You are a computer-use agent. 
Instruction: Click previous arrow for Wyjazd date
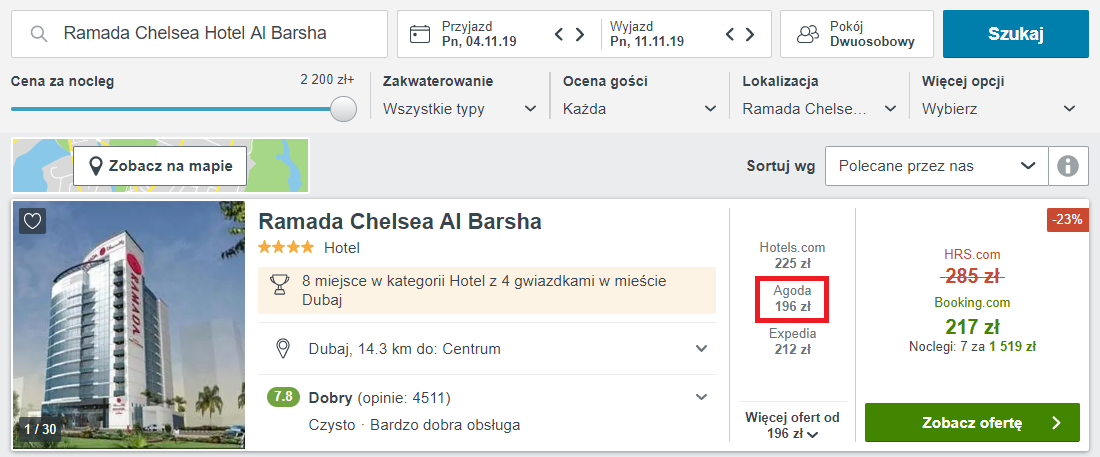(x=731, y=35)
